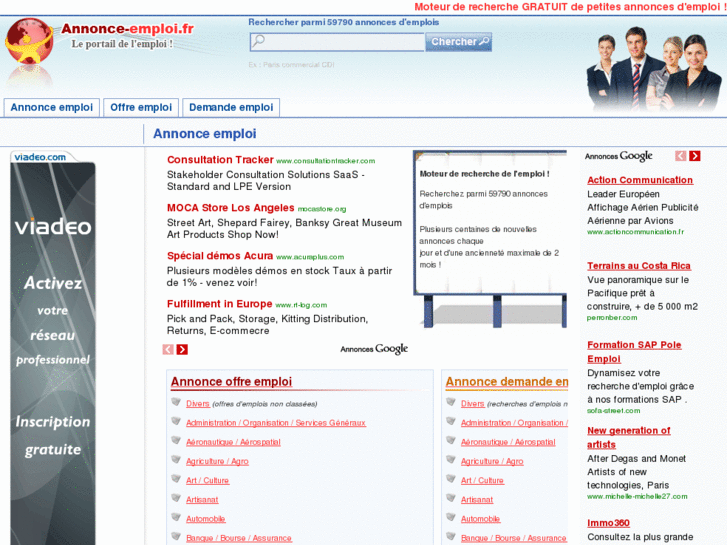This screenshot has height=545, width=727.
Task: Click previous arrow in right Google ads
Action: coord(680,156)
